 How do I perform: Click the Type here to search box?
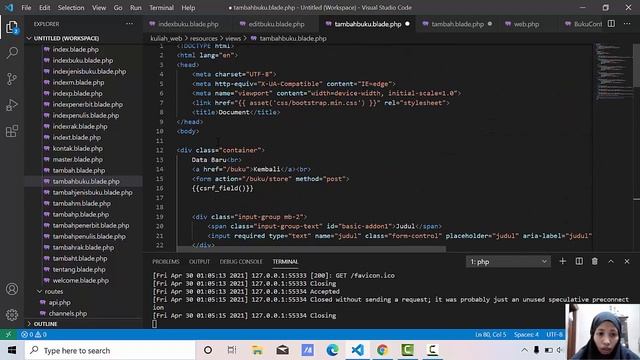(110, 350)
